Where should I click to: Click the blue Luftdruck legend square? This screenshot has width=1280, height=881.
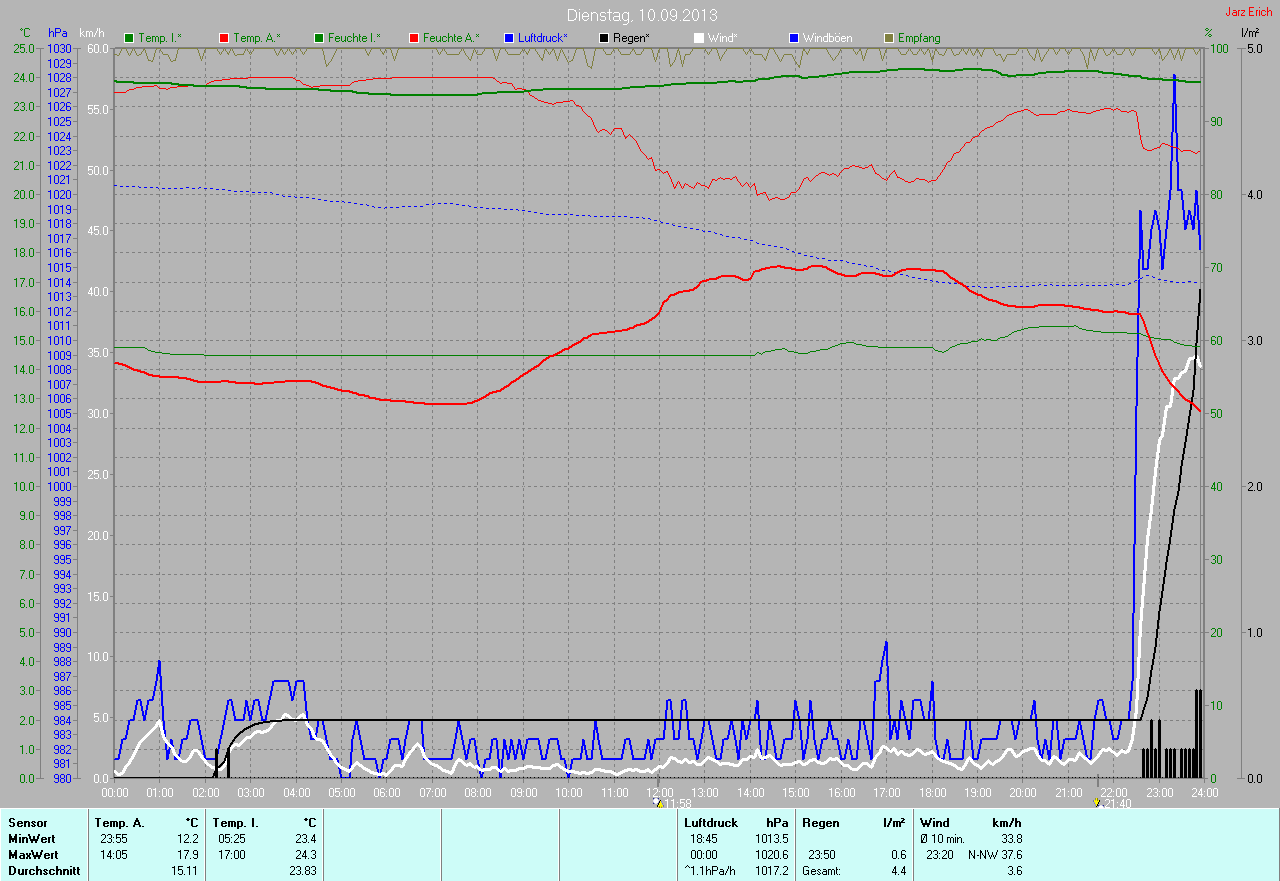509,38
